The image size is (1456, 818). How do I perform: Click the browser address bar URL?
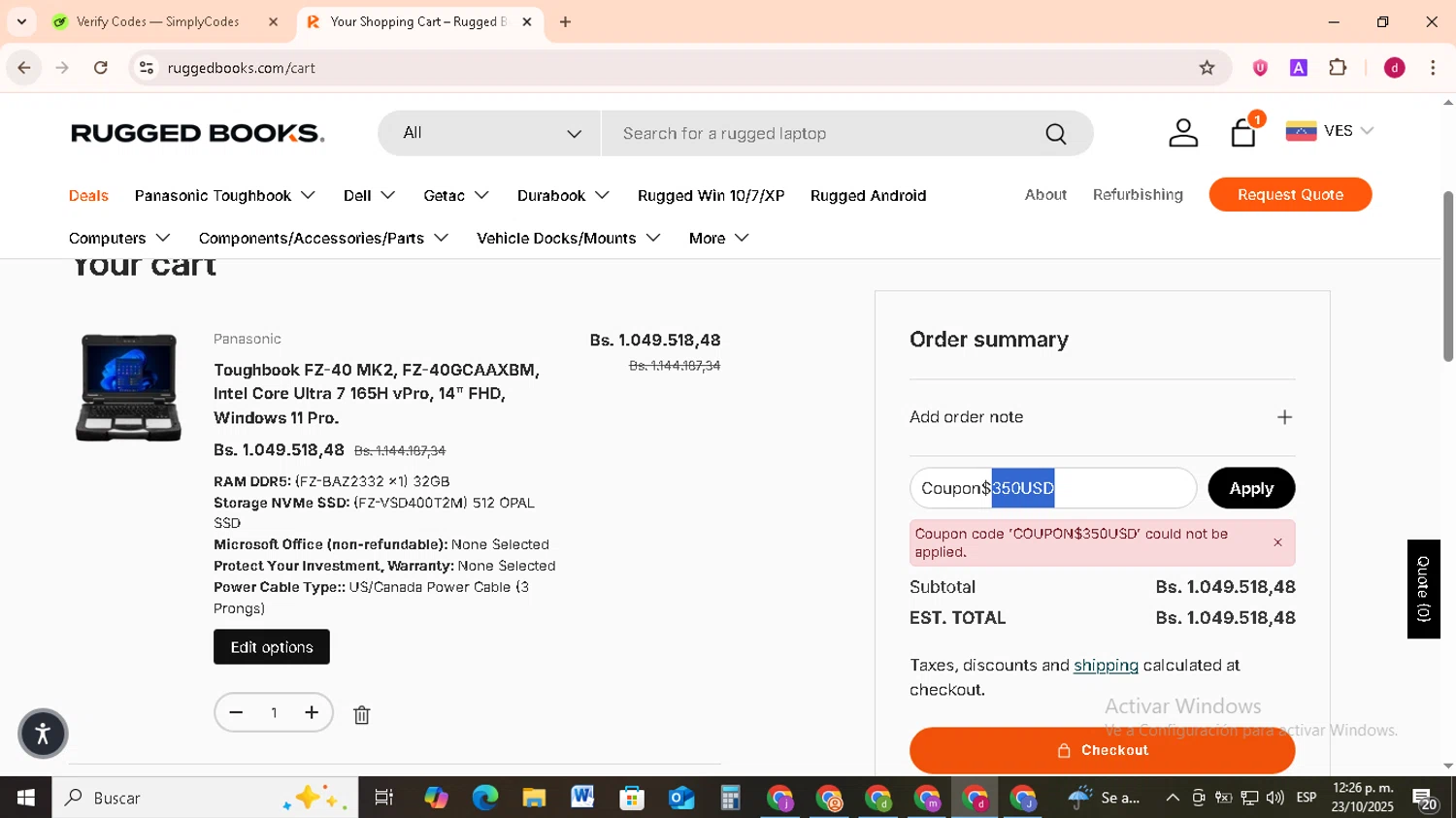click(x=242, y=68)
